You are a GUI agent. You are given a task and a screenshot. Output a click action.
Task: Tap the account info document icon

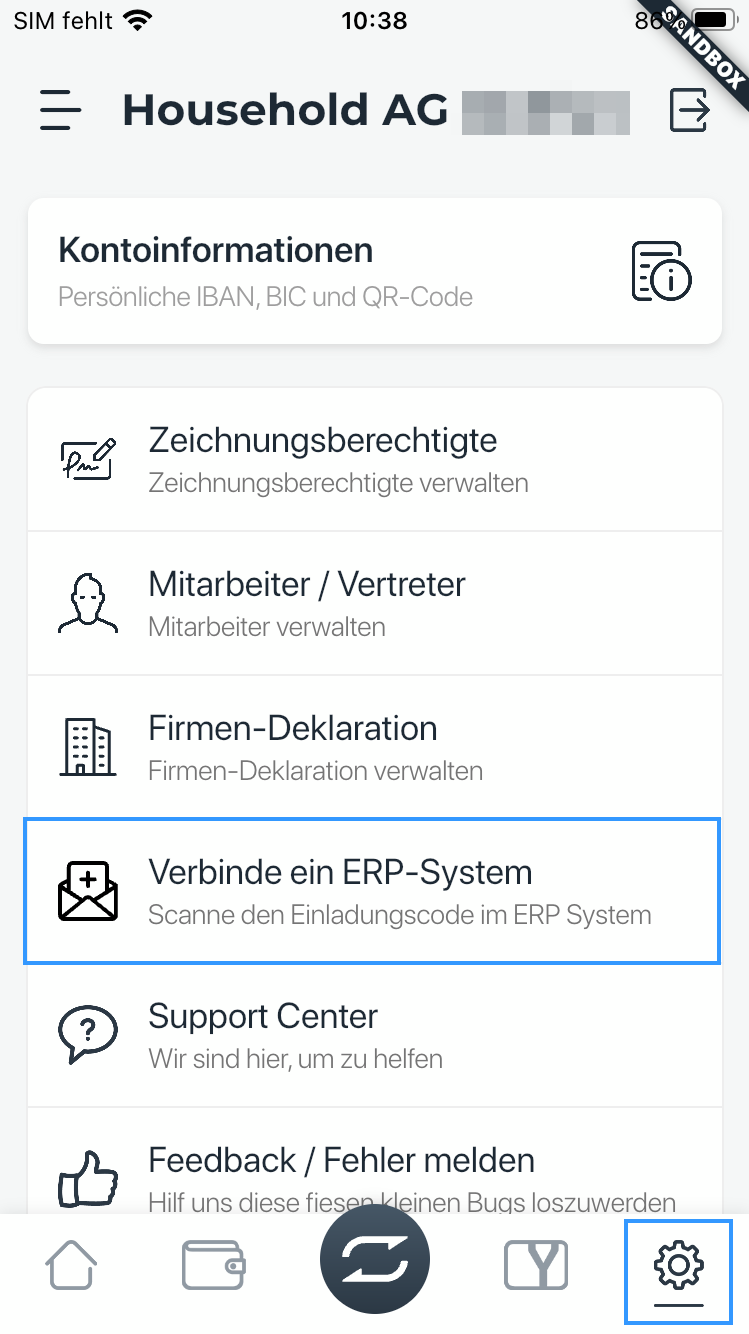point(662,271)
